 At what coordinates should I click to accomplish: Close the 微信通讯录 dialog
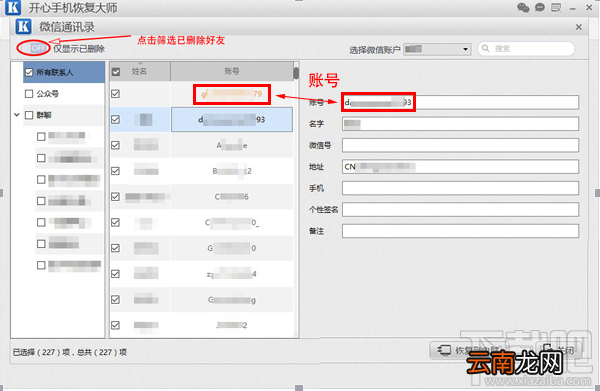[x=579, y=27]
